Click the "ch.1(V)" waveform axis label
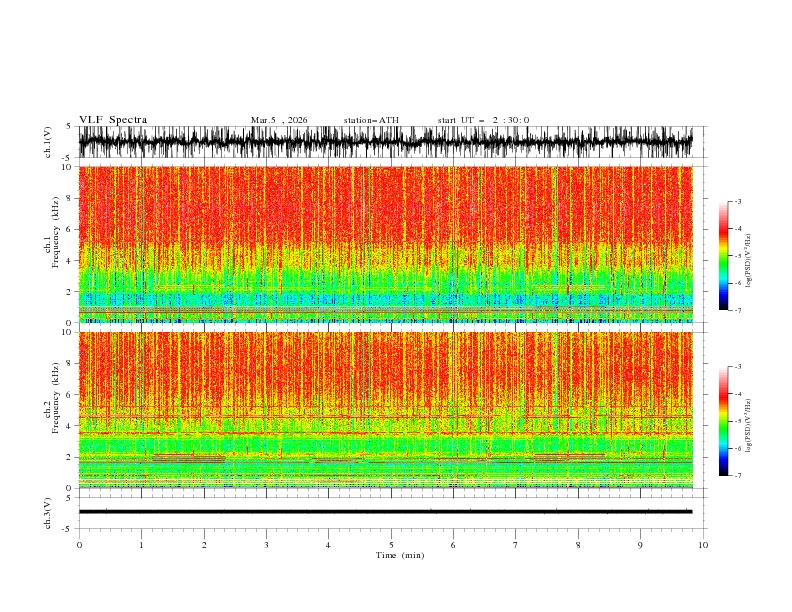The width and height of the screenshot is (792, 612). pos(48,142)
